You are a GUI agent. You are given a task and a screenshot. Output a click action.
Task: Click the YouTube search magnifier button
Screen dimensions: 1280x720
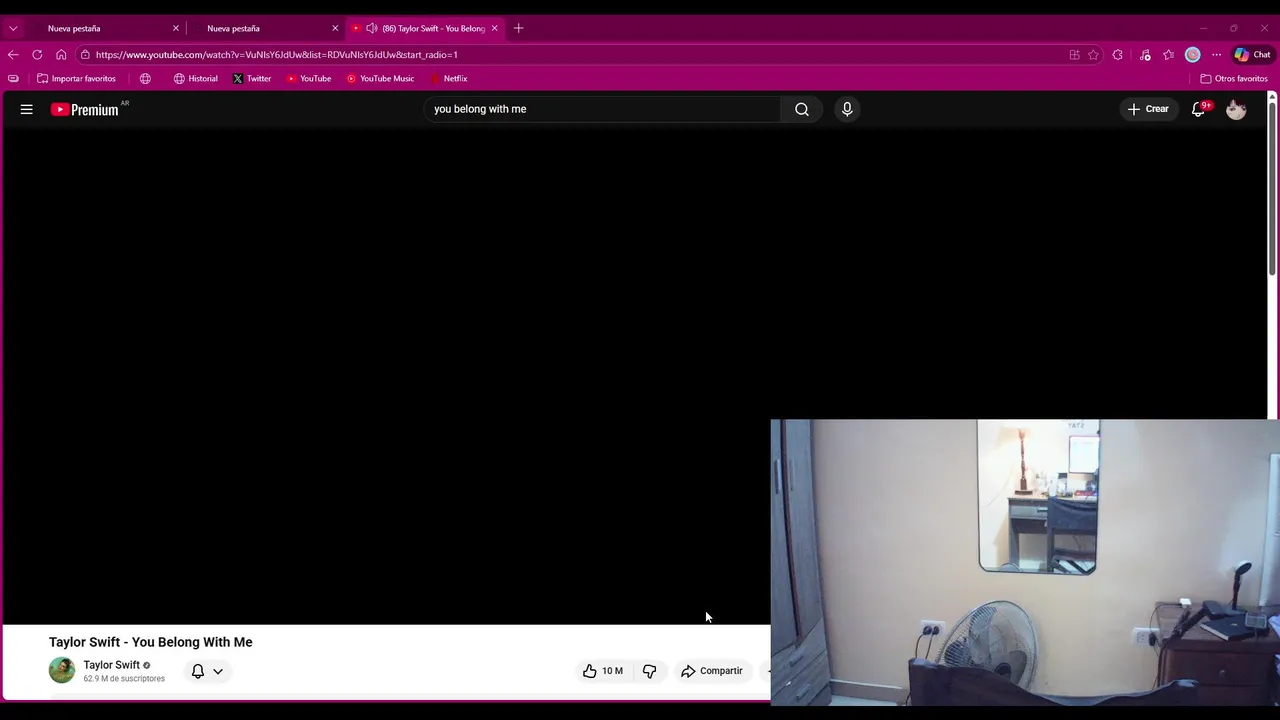tap(802, 109)
